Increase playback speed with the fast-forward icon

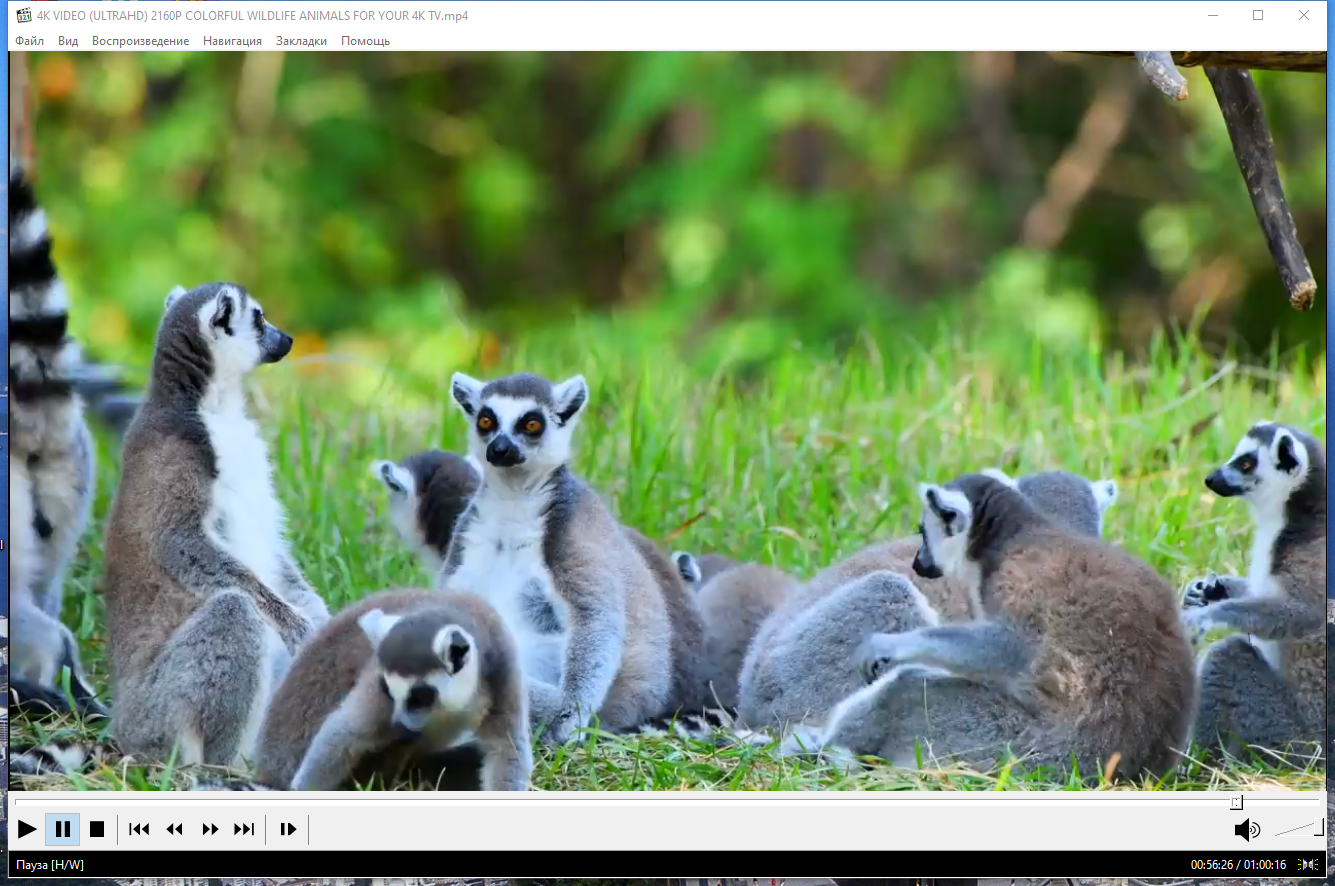(210, 829)
